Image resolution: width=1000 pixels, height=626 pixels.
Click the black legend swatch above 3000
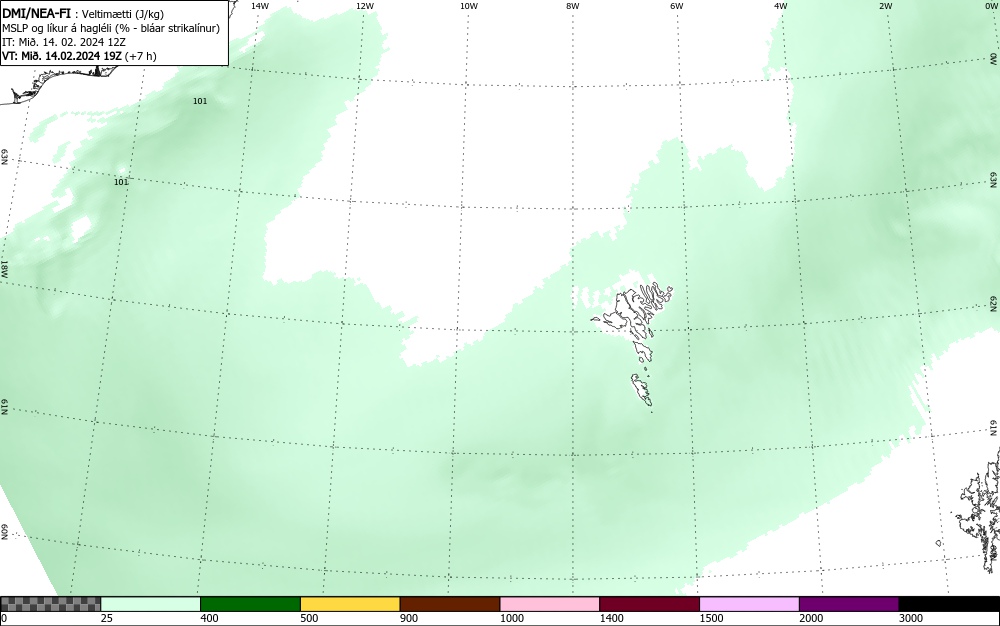[949, 604]
